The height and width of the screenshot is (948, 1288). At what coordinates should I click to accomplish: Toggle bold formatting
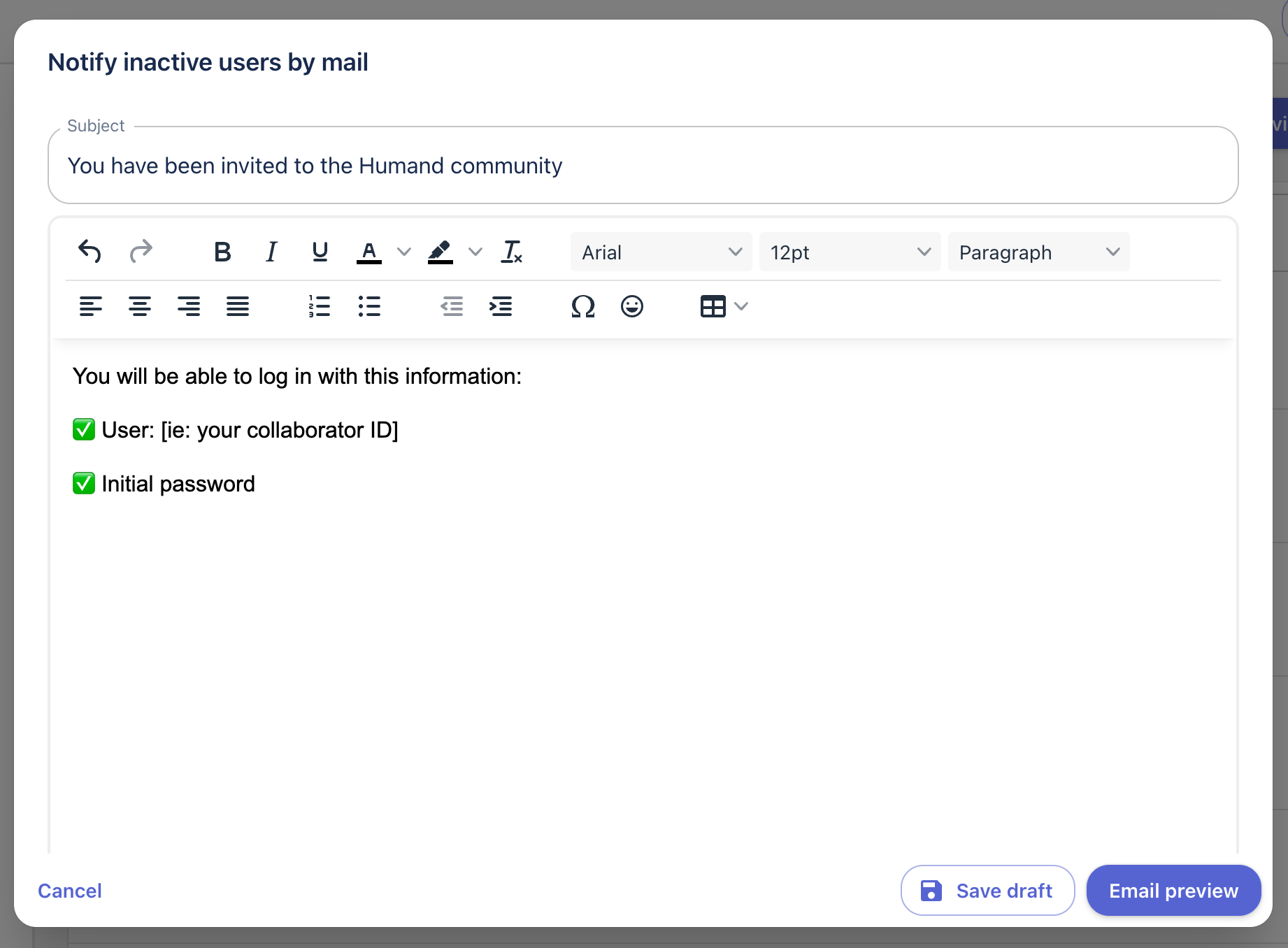(x=222, y=252)
